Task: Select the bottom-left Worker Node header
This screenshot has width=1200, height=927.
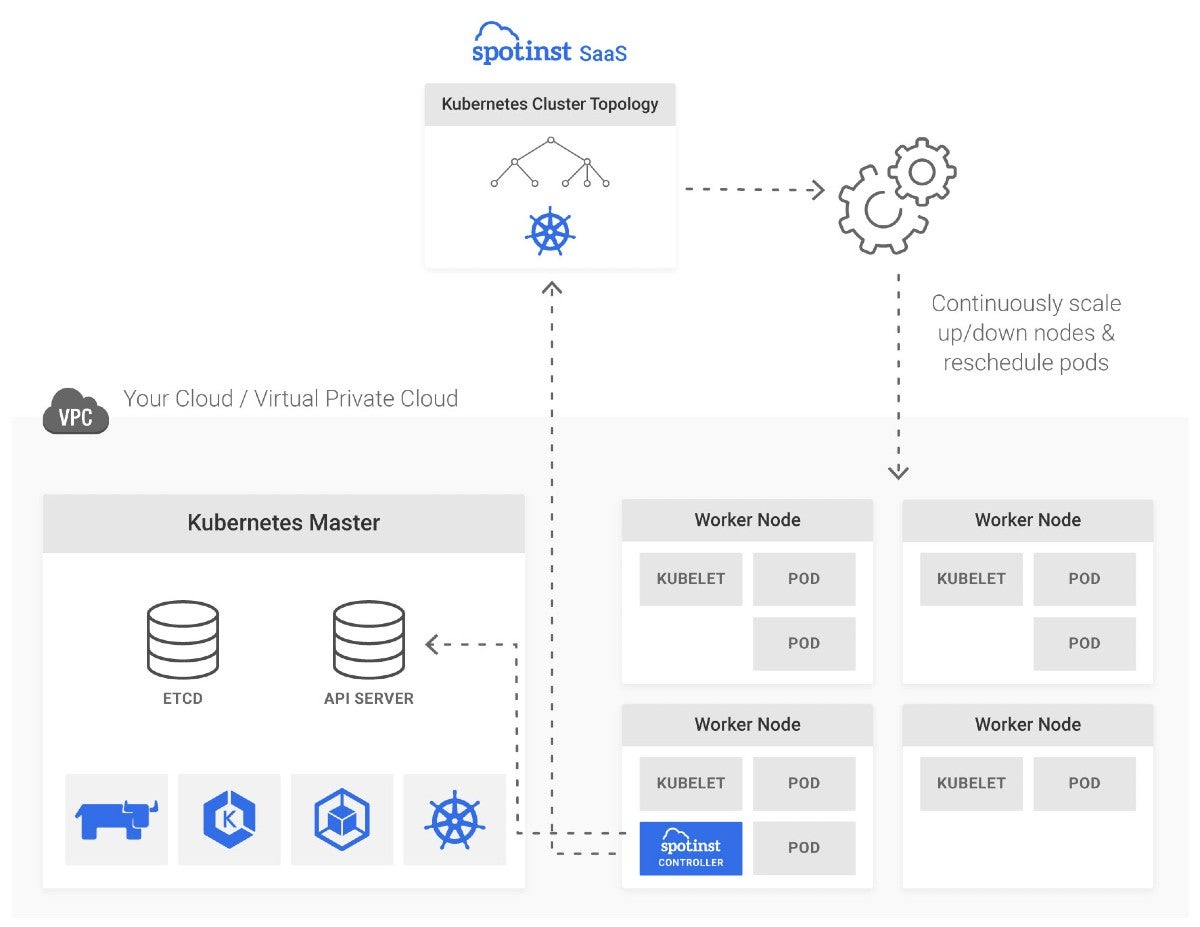Action: [746, 724]
